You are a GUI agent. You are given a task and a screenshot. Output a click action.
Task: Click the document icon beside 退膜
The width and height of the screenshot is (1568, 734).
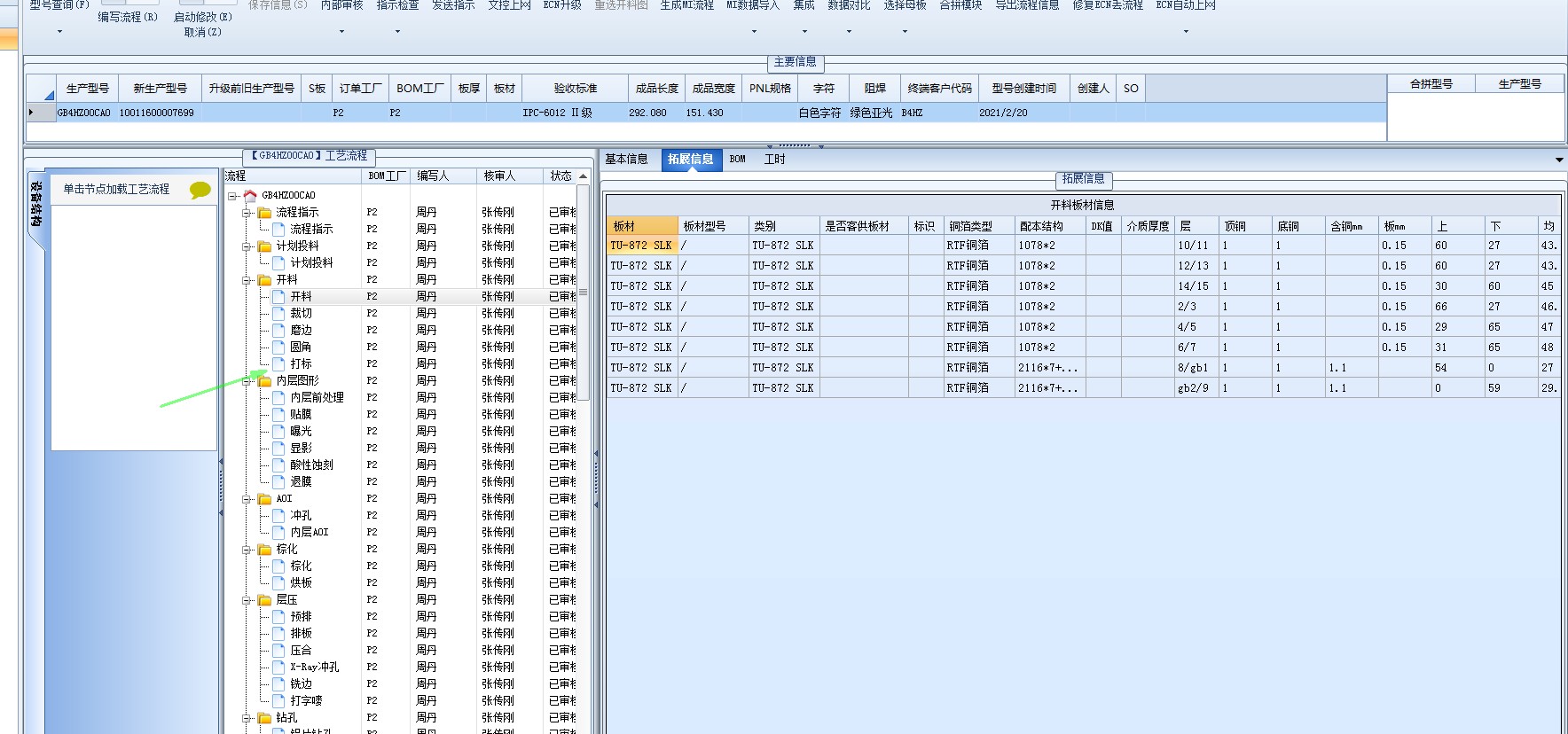point(278,481)
